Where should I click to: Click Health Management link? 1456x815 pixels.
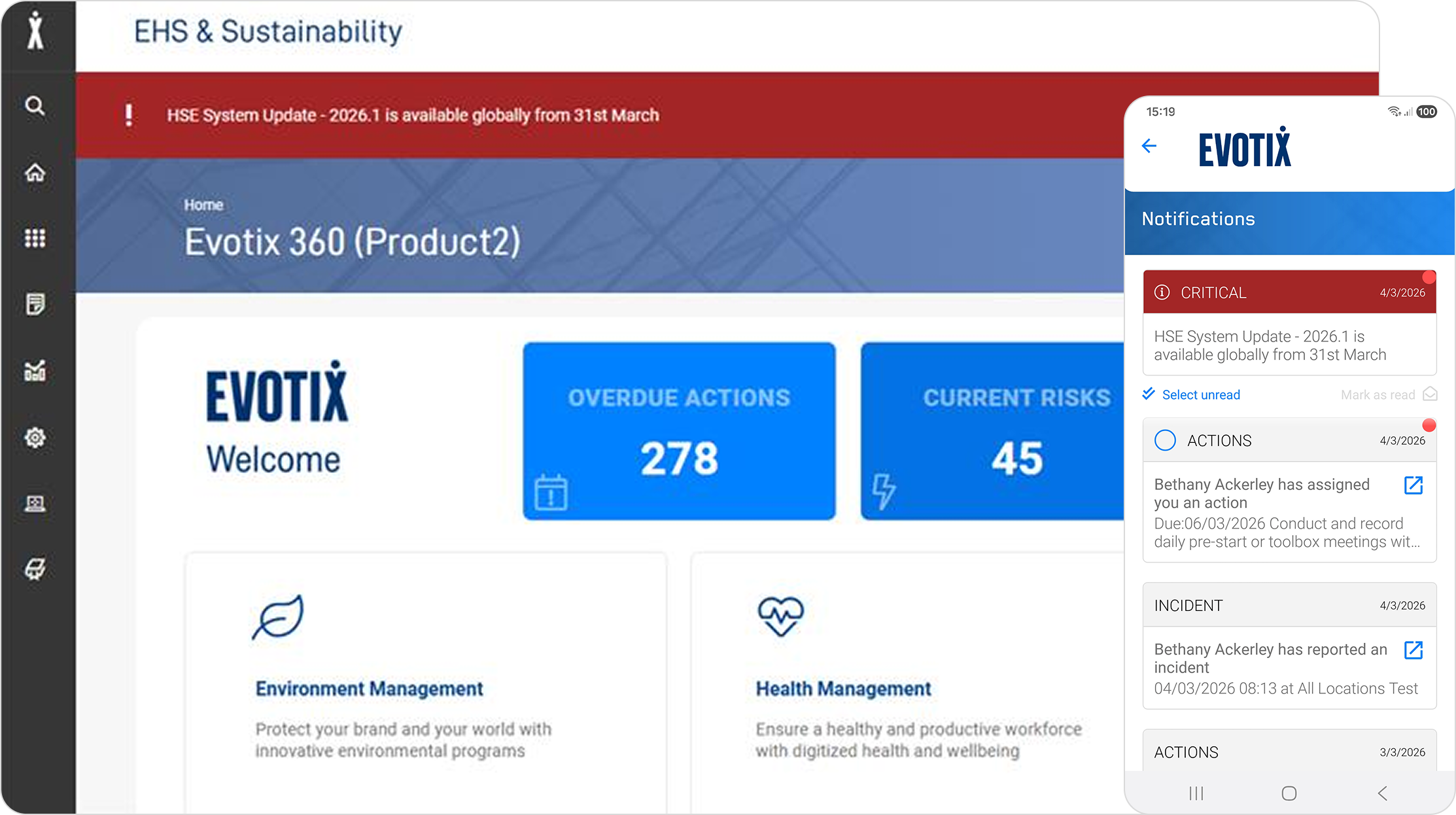click(843, 689)
